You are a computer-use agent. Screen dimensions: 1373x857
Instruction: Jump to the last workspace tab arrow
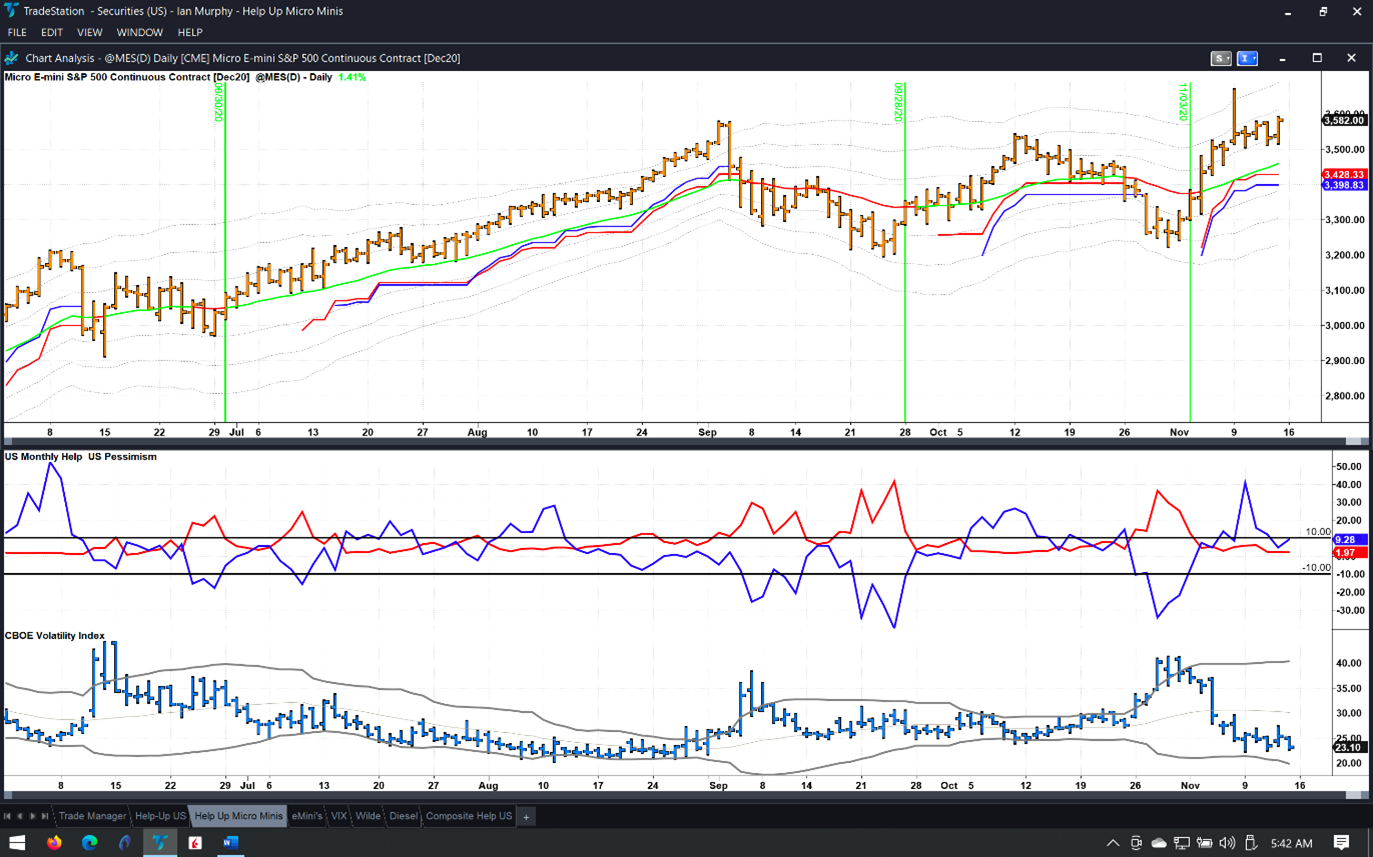(45, 816)
